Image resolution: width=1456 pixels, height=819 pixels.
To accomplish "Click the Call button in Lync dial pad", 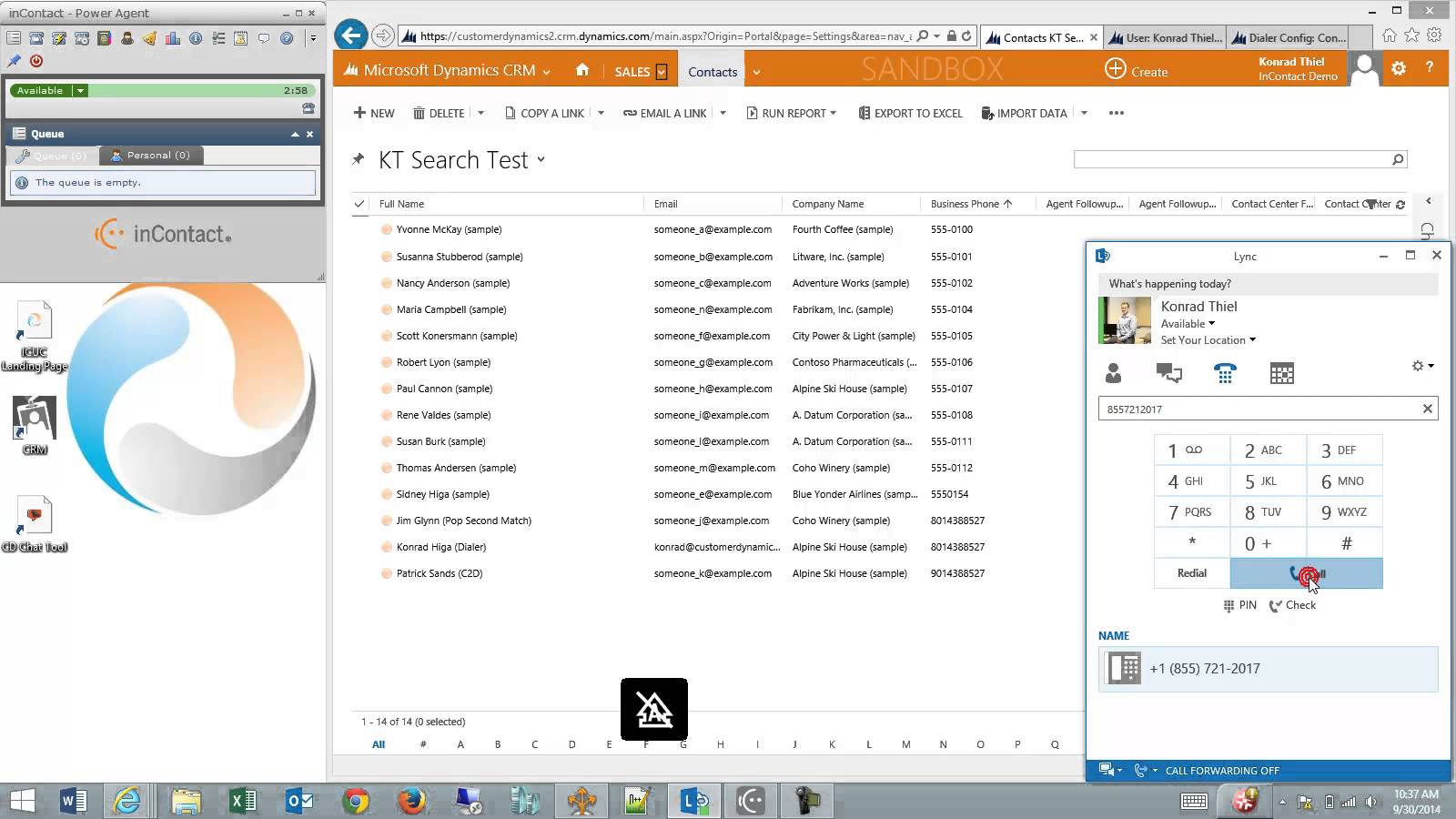I will tap(1306, 573).
